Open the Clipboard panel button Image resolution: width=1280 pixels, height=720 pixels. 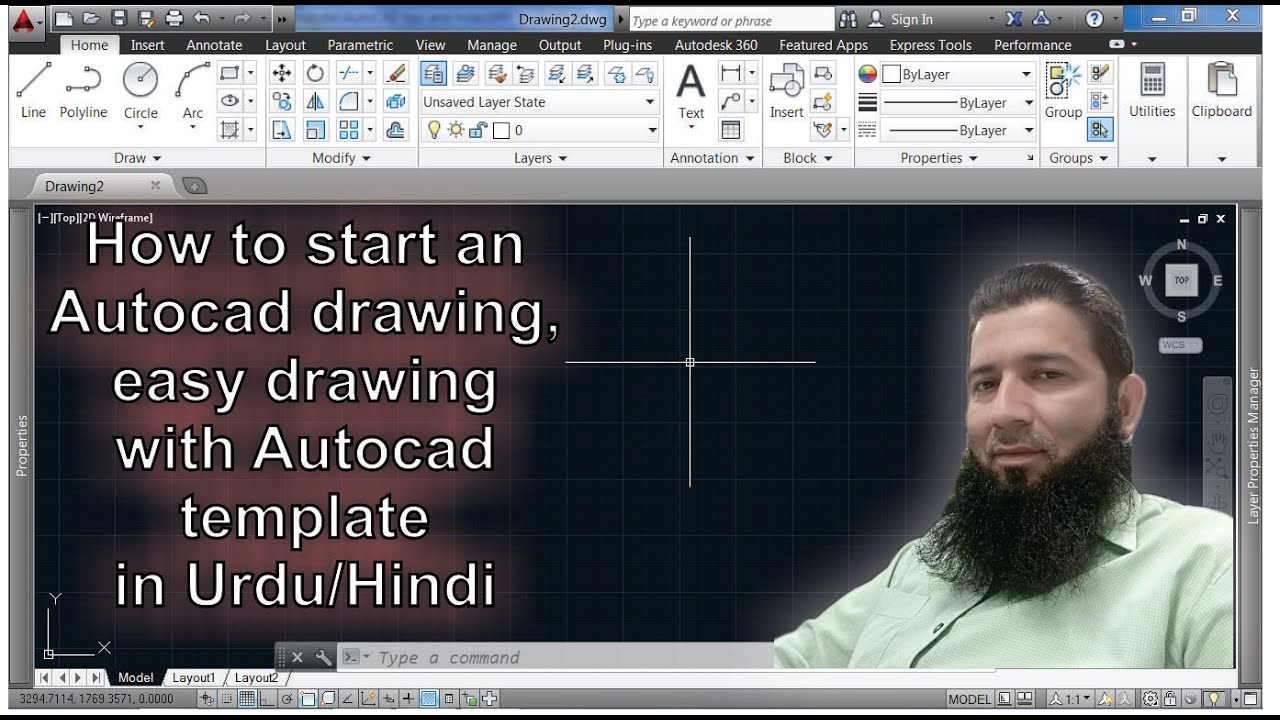pos(1221,92)
